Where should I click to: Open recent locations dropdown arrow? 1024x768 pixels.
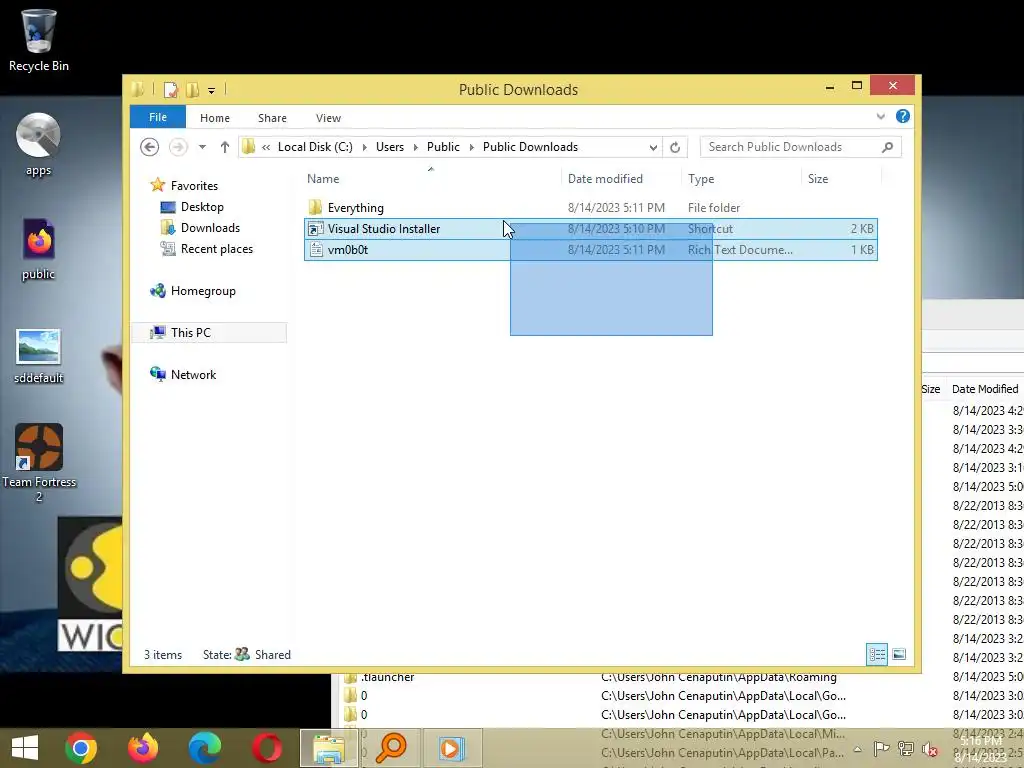(202, 147)
